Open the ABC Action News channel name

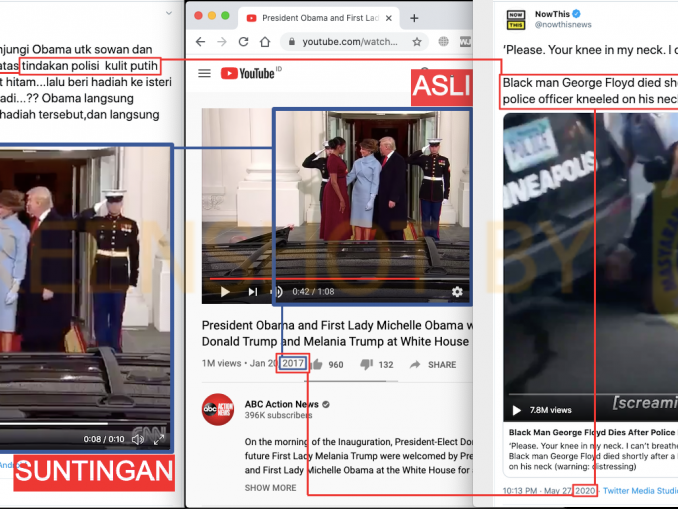click(x=281, y=404)
